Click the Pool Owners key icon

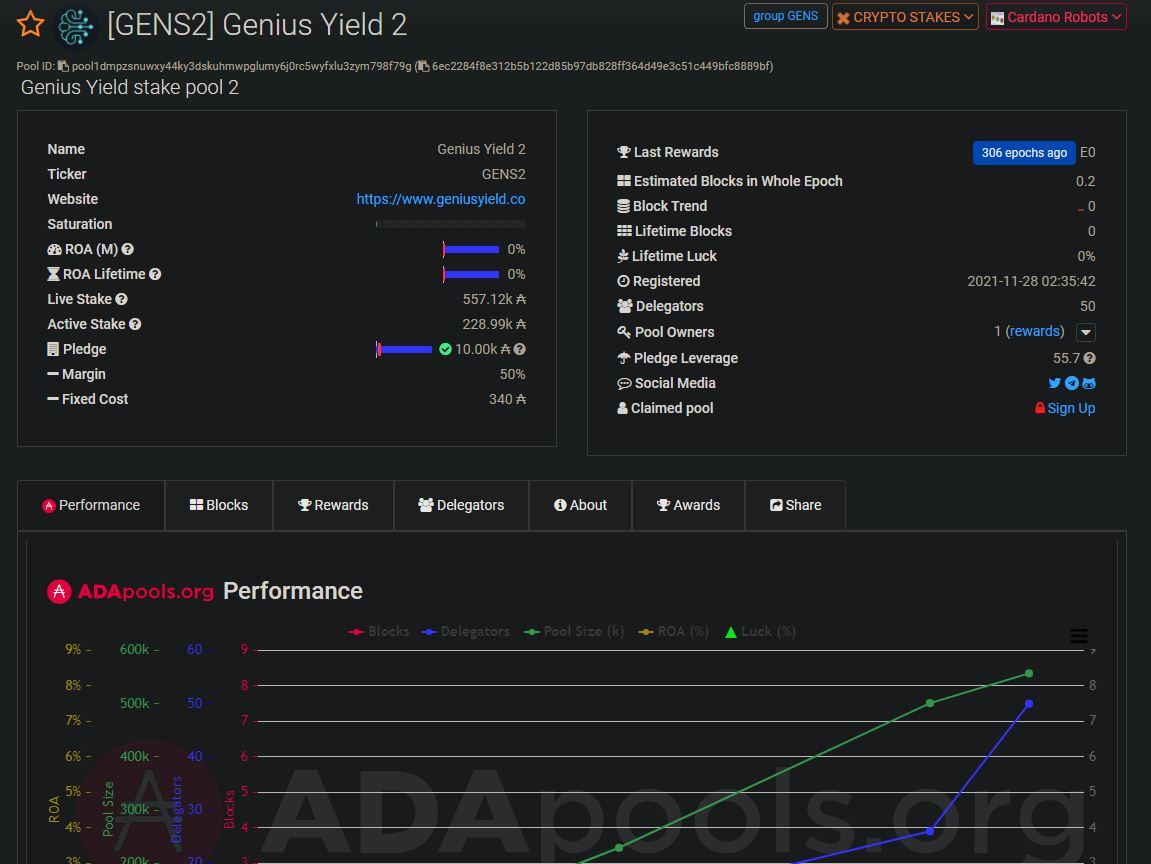click(624, 332)
